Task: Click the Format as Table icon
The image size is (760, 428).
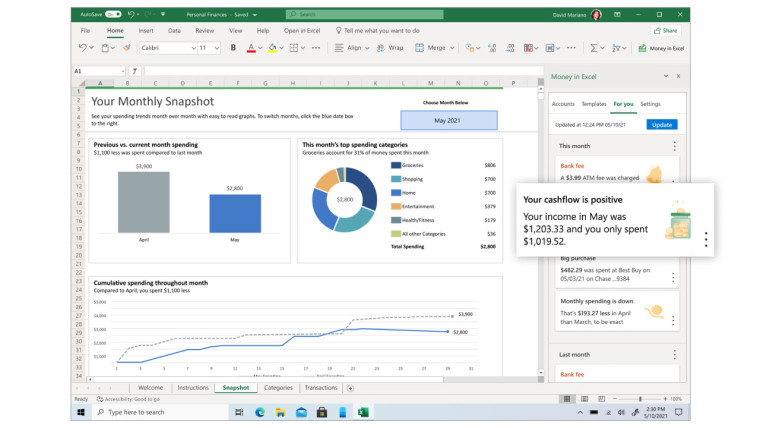Action: click(550, 48)
